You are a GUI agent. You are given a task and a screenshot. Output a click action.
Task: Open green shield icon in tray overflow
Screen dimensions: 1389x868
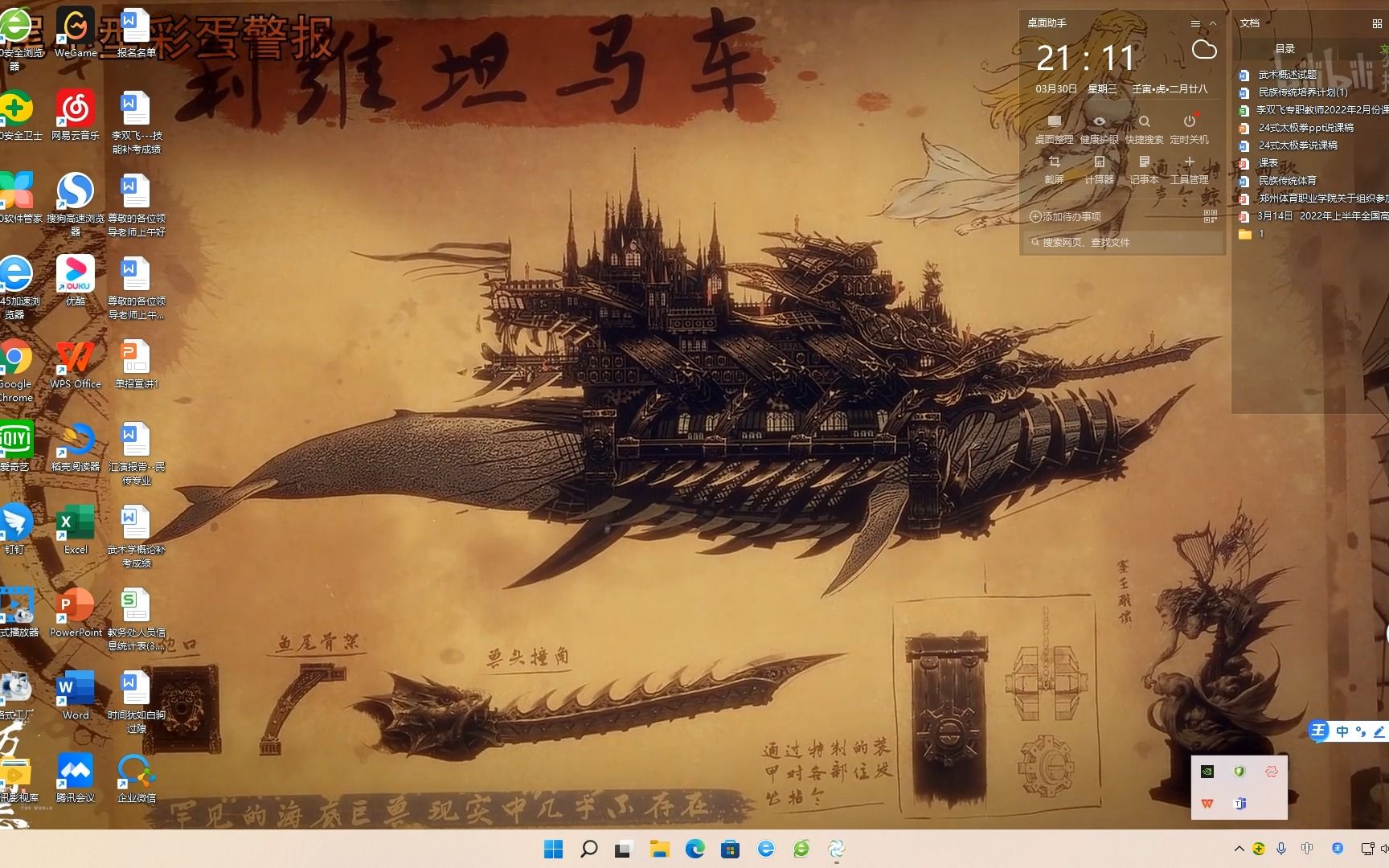[x=1239, y=772]
